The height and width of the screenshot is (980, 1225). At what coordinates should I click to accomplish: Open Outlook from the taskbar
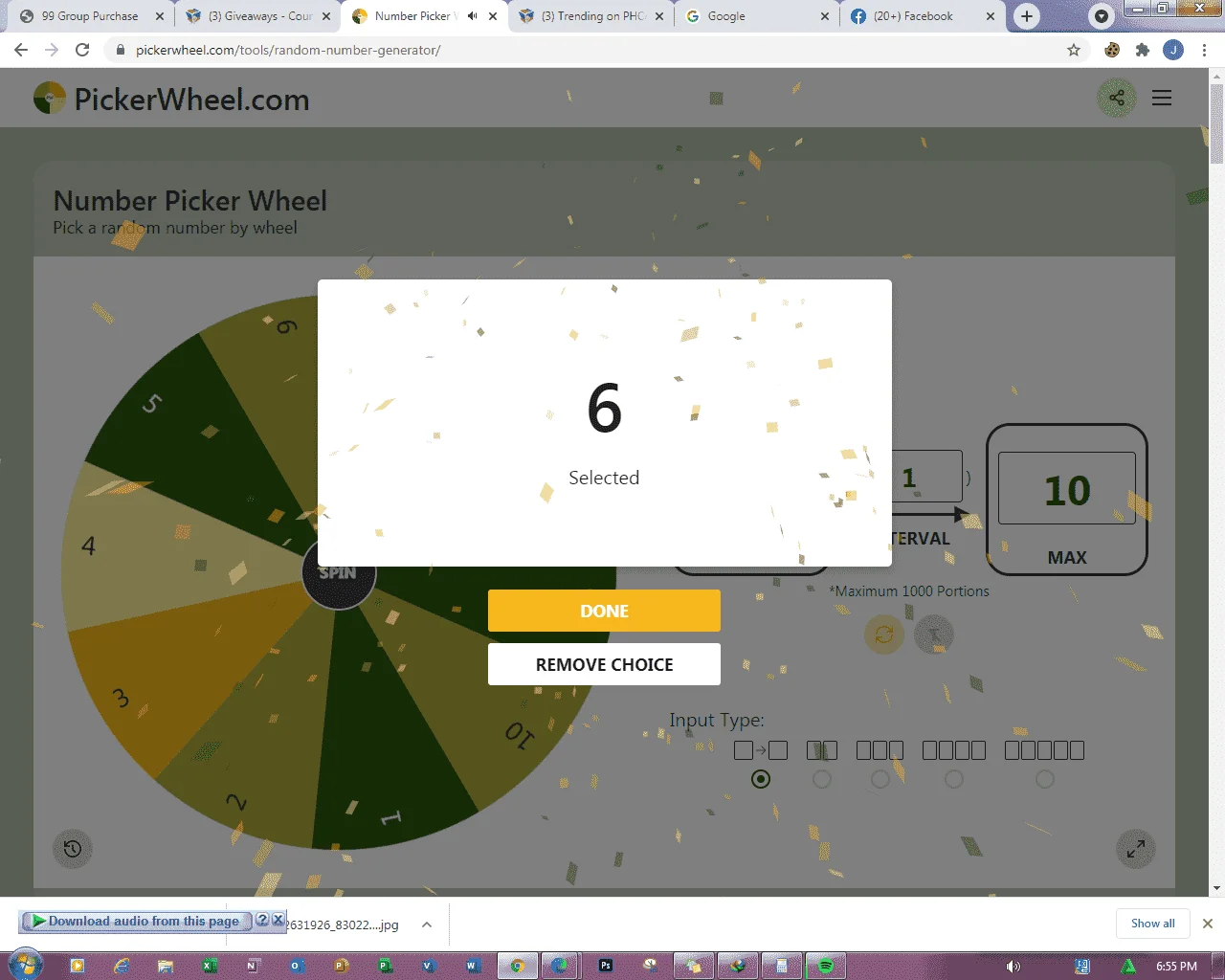tap(297, 966)
